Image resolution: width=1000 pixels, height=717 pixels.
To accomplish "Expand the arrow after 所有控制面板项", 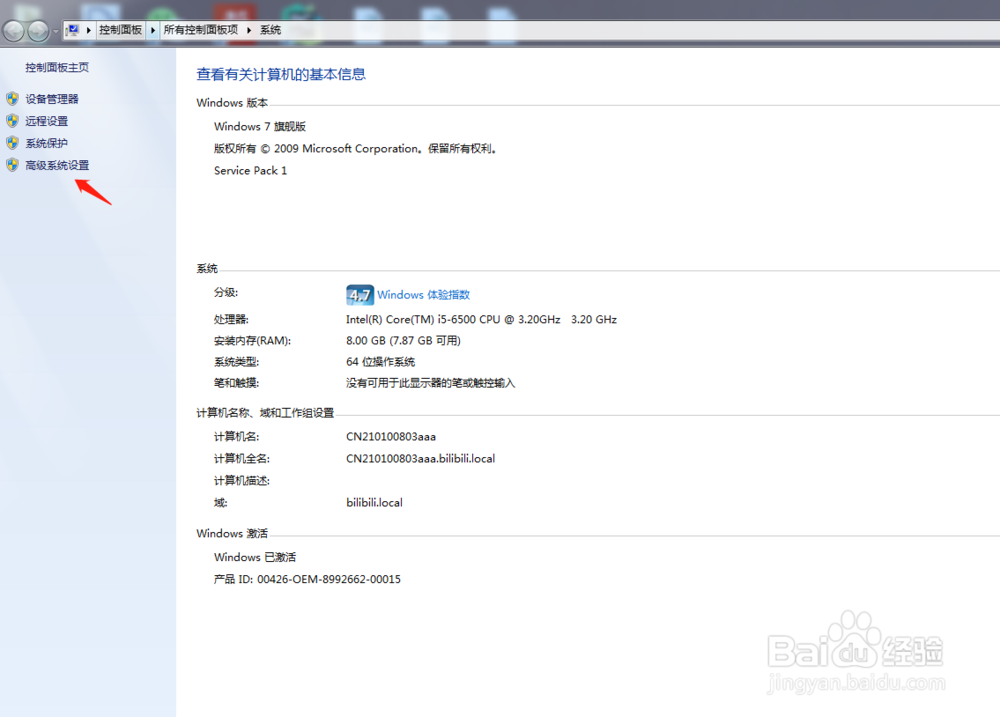I will [249, 30].
